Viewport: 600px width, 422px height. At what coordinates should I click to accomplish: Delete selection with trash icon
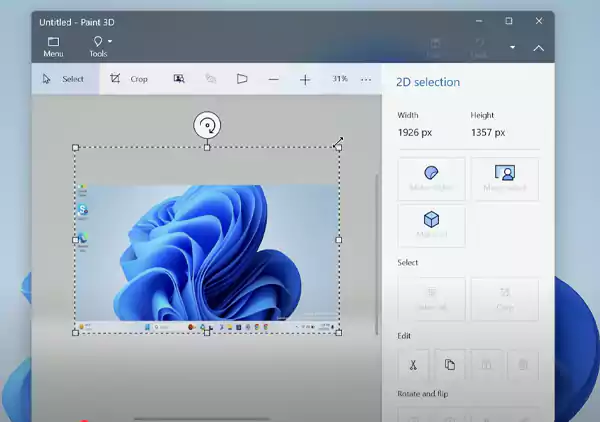coord(523,365)
